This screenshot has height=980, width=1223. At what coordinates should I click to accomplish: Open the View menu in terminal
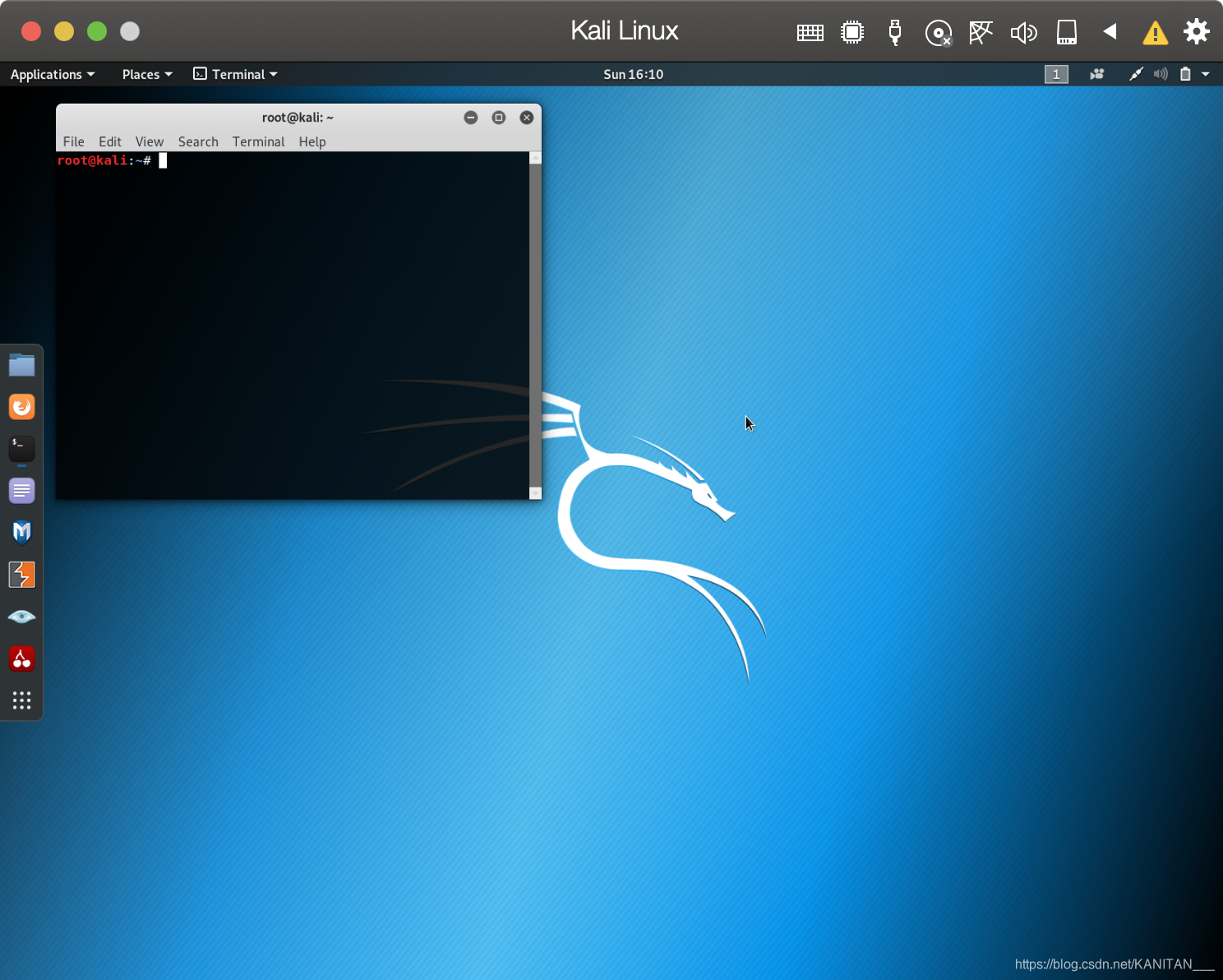pyautogui.click(x=150, y=141)
